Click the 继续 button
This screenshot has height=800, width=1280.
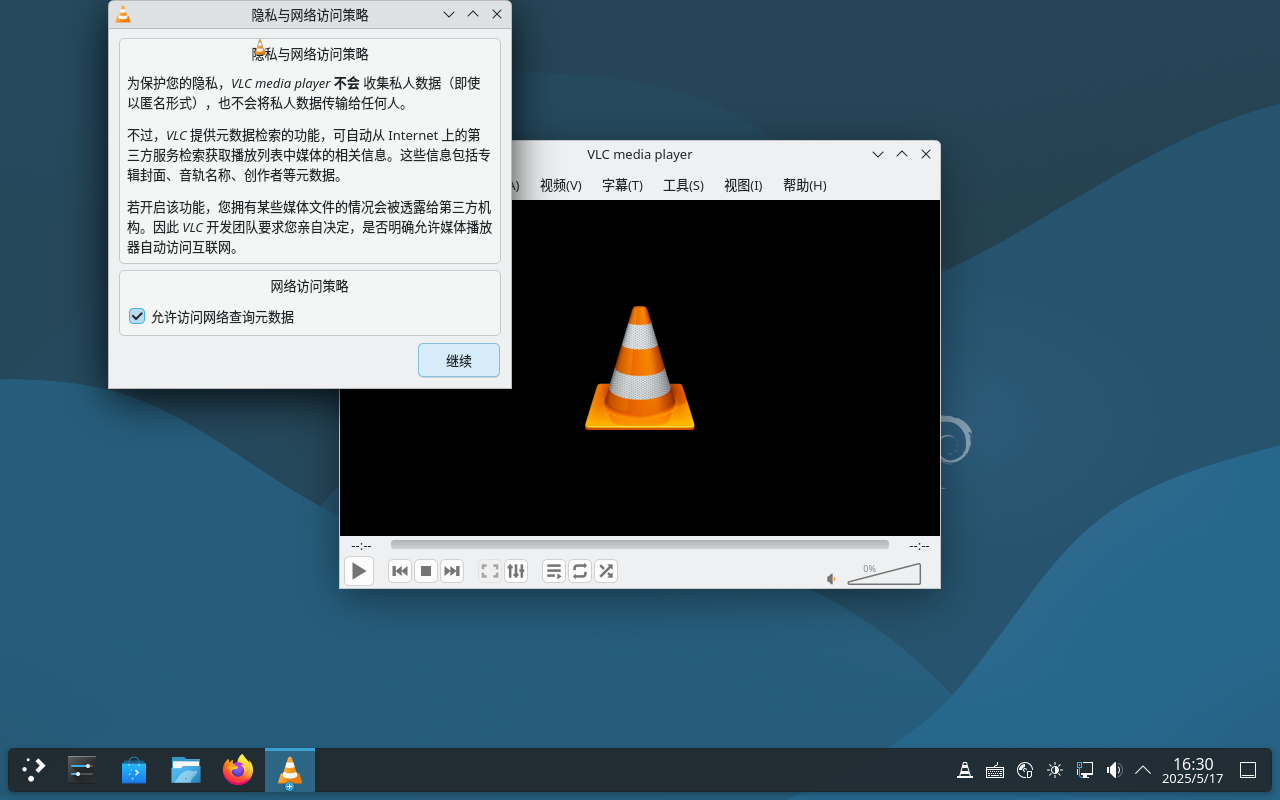[459, 360]
